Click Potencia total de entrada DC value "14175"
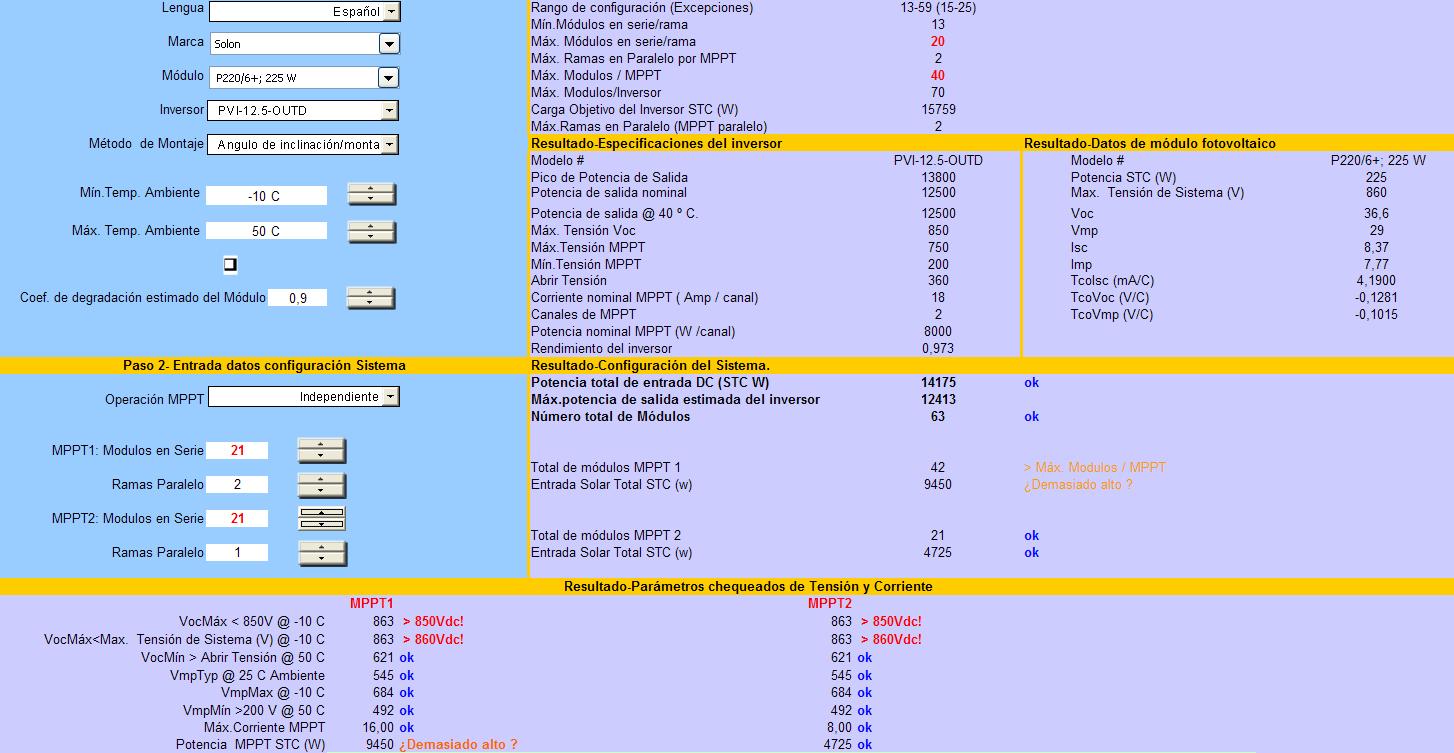Screen dimensions: 1454x753 [938, 383]
